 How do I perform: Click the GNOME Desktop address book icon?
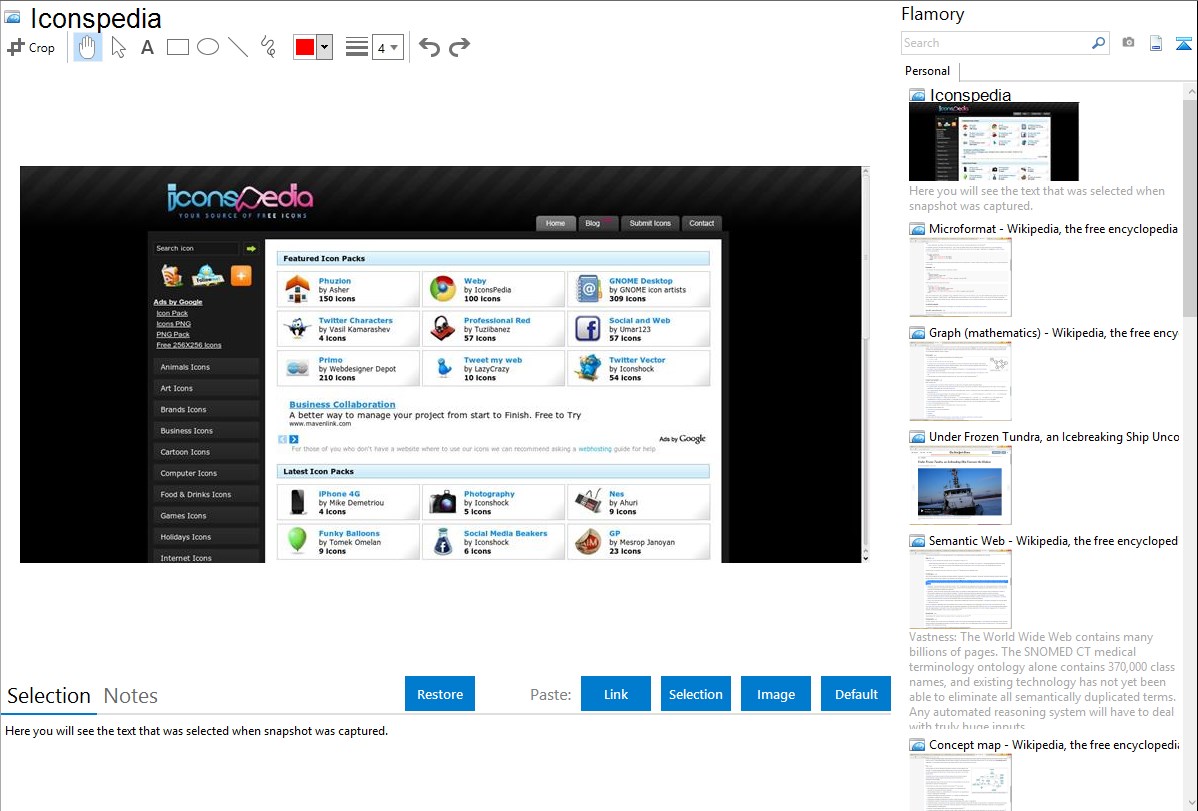[588, 289]
